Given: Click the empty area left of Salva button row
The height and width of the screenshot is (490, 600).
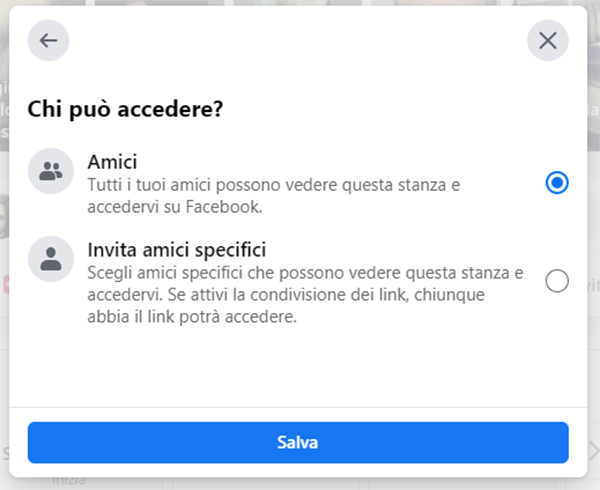Looking at the screenshot, I should point(19,442).
